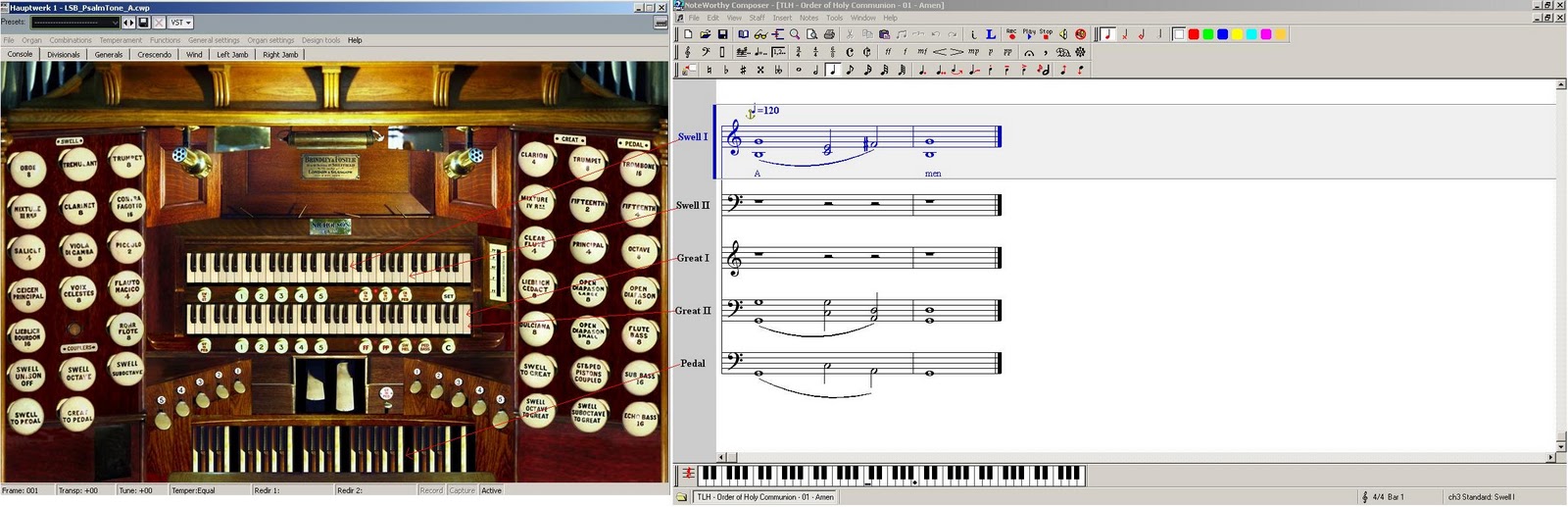The height and width of the screenshot is (507, 1568).
Task: Click the zoom magnifier icon in NoteWorthy
Action: click(795, 34)
